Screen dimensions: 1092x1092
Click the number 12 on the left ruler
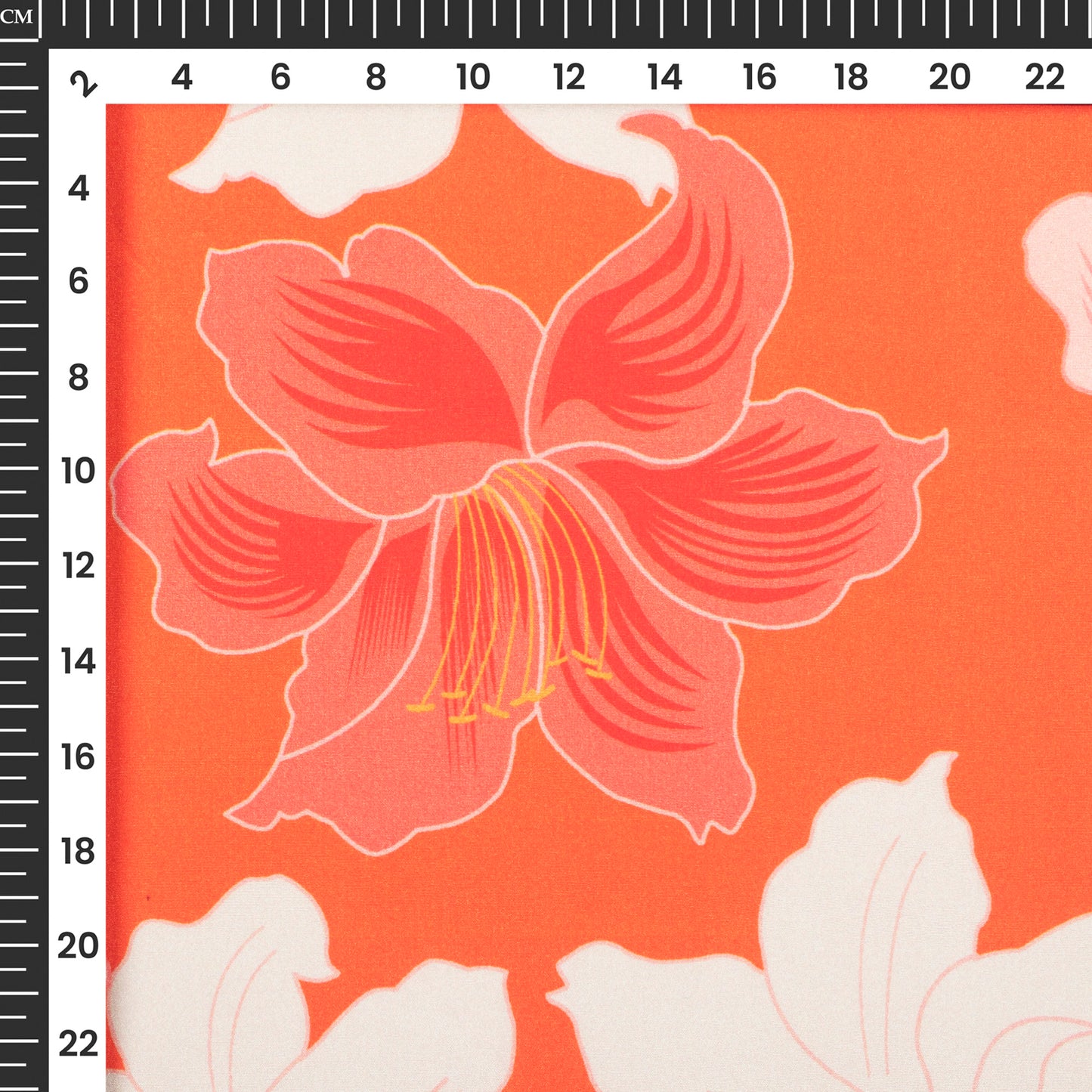(78, 565)
